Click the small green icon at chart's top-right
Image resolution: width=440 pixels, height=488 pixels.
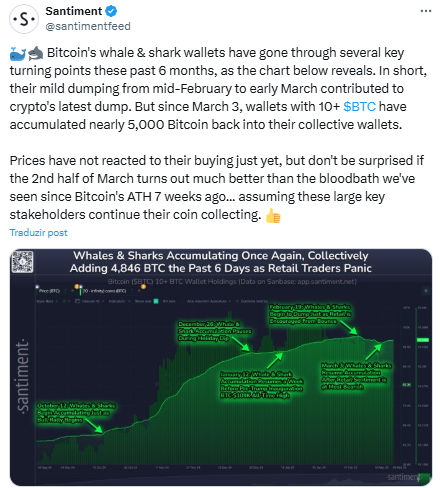[x=426, y=291]
